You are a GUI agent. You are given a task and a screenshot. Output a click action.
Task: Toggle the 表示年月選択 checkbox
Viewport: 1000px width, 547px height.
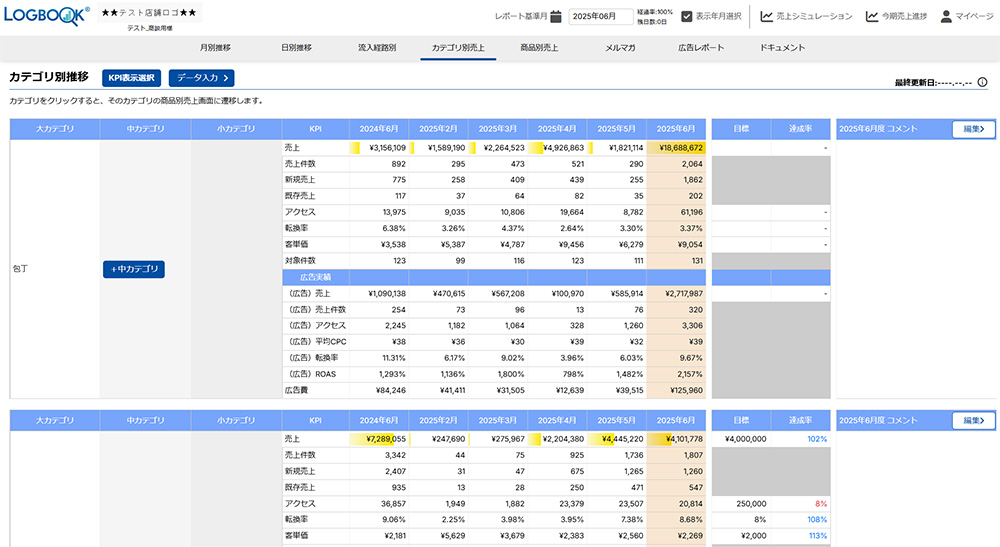[x=687, y=16]
